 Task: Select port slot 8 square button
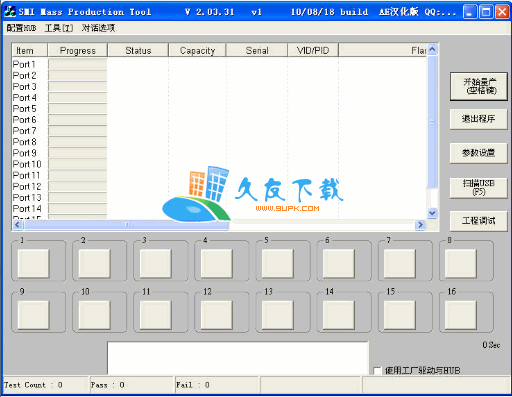pos(461,264)
